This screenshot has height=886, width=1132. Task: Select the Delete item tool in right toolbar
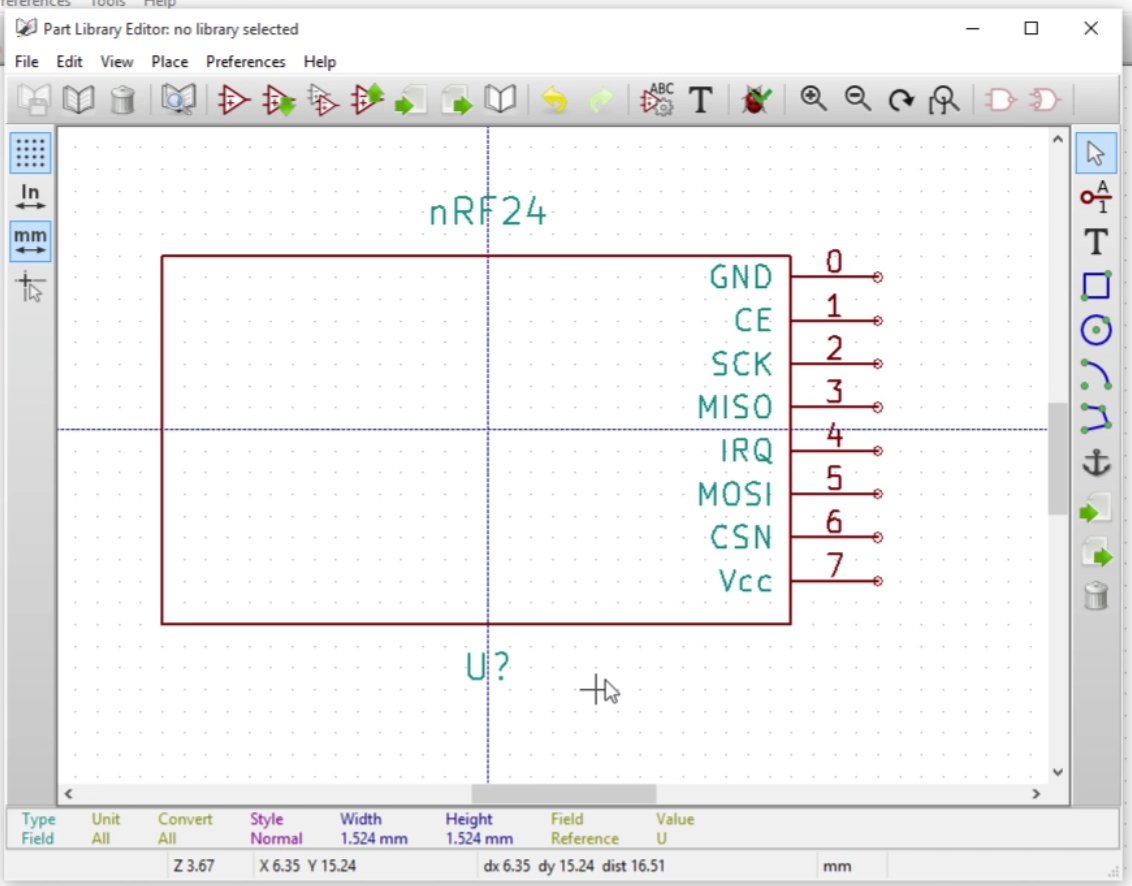coord(1096,596)
